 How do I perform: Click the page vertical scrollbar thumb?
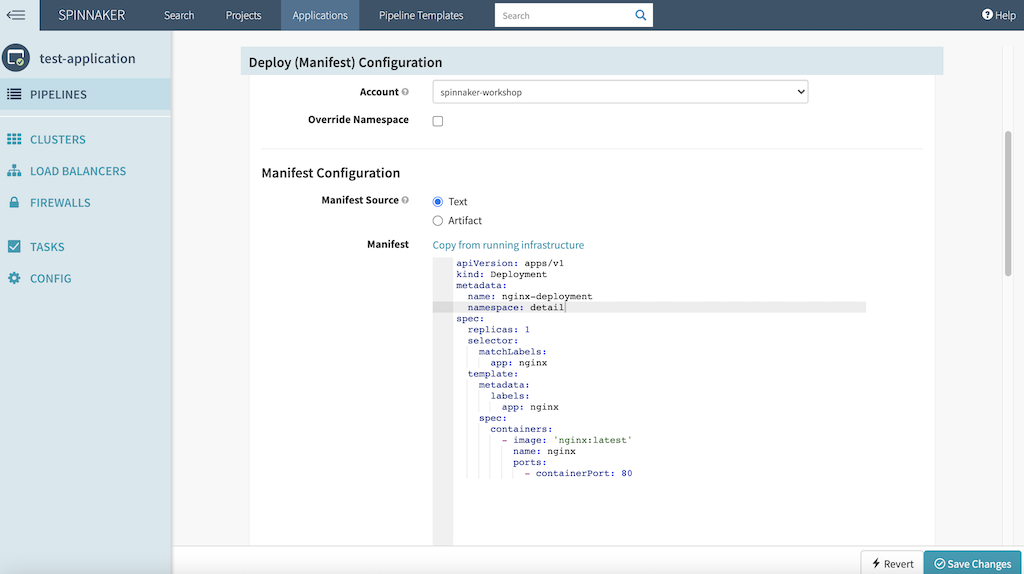1008,204
